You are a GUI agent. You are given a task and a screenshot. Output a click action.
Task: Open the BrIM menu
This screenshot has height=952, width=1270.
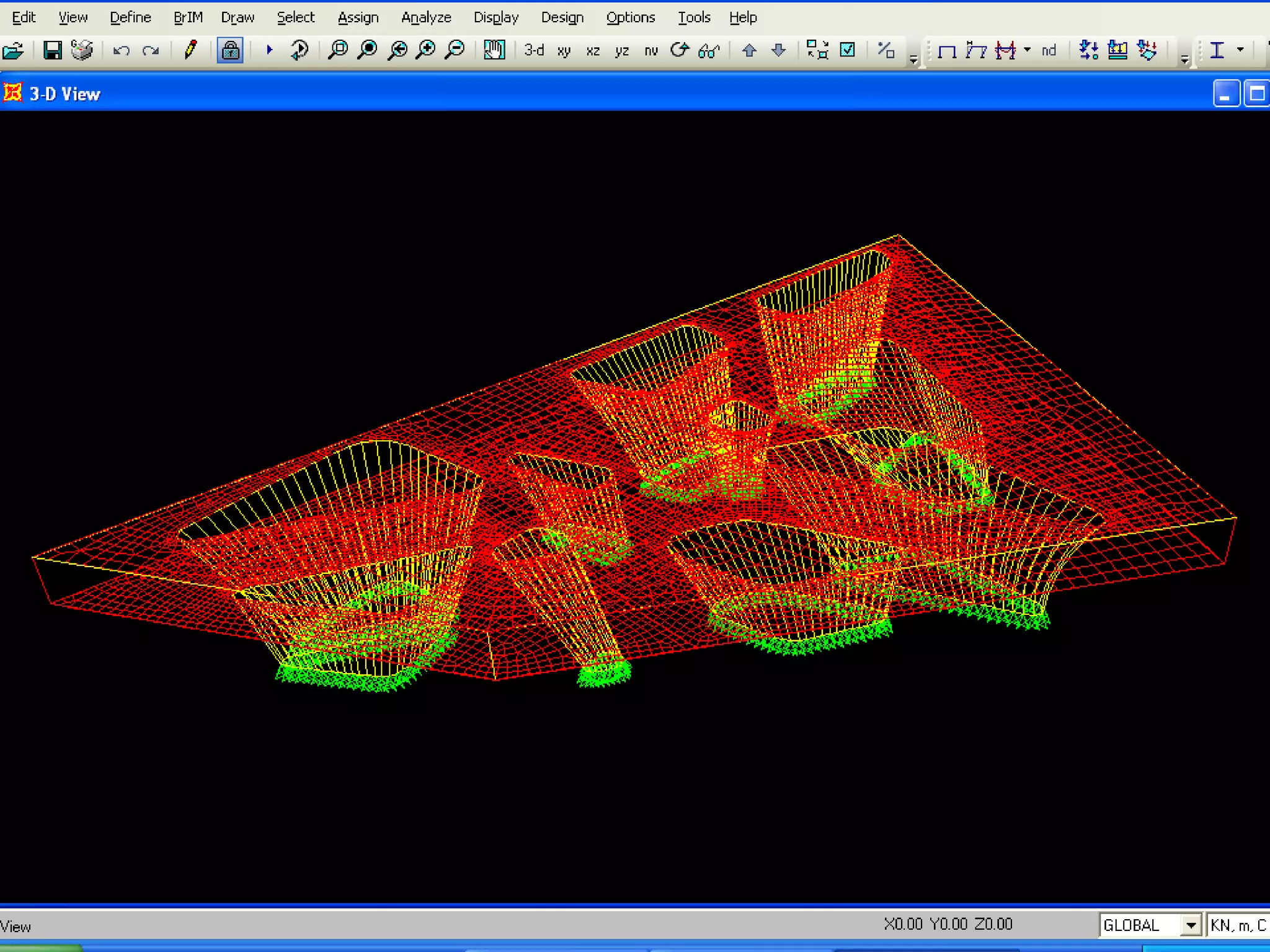[188, 17]
